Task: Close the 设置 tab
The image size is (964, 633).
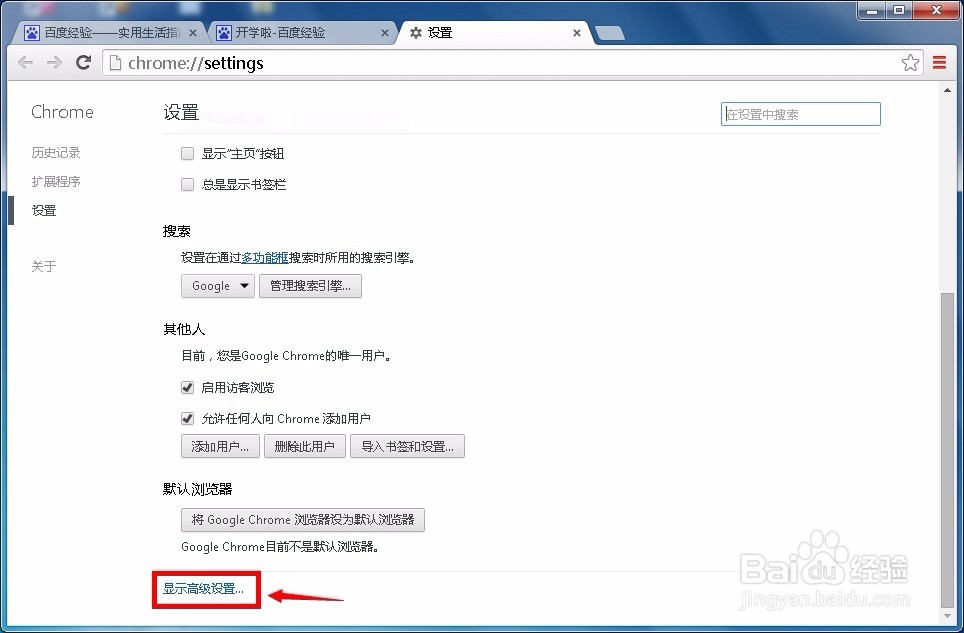Action: click(x=577, y=33)
